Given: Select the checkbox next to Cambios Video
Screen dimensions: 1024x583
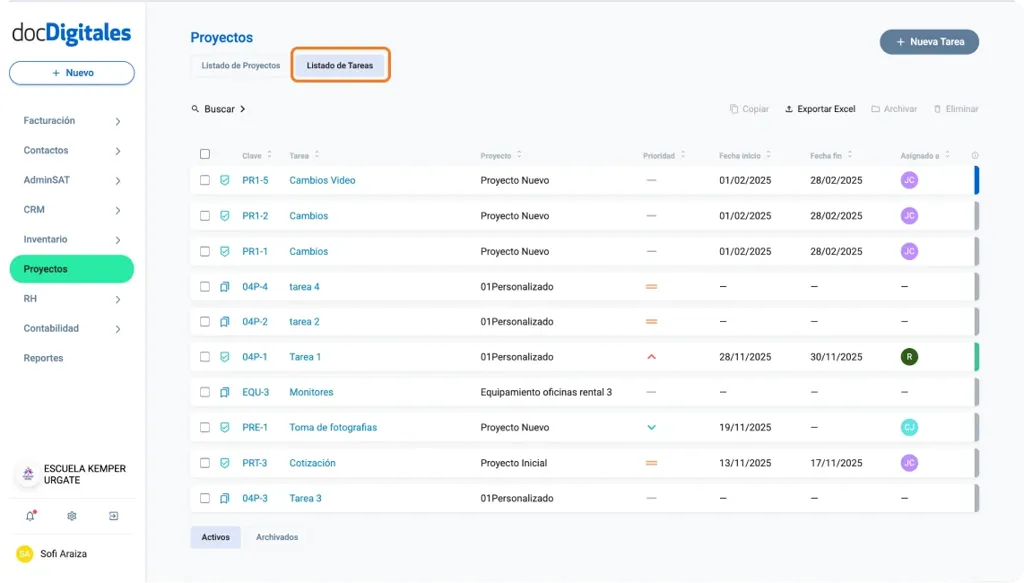Looking at the screenshot, I should [x=203, y=181].
